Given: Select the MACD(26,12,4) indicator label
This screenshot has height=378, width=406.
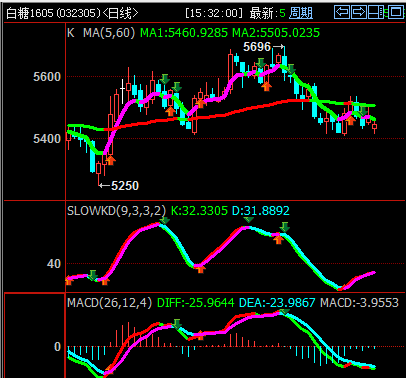Looking at the screenshot, I should (109, 303).
